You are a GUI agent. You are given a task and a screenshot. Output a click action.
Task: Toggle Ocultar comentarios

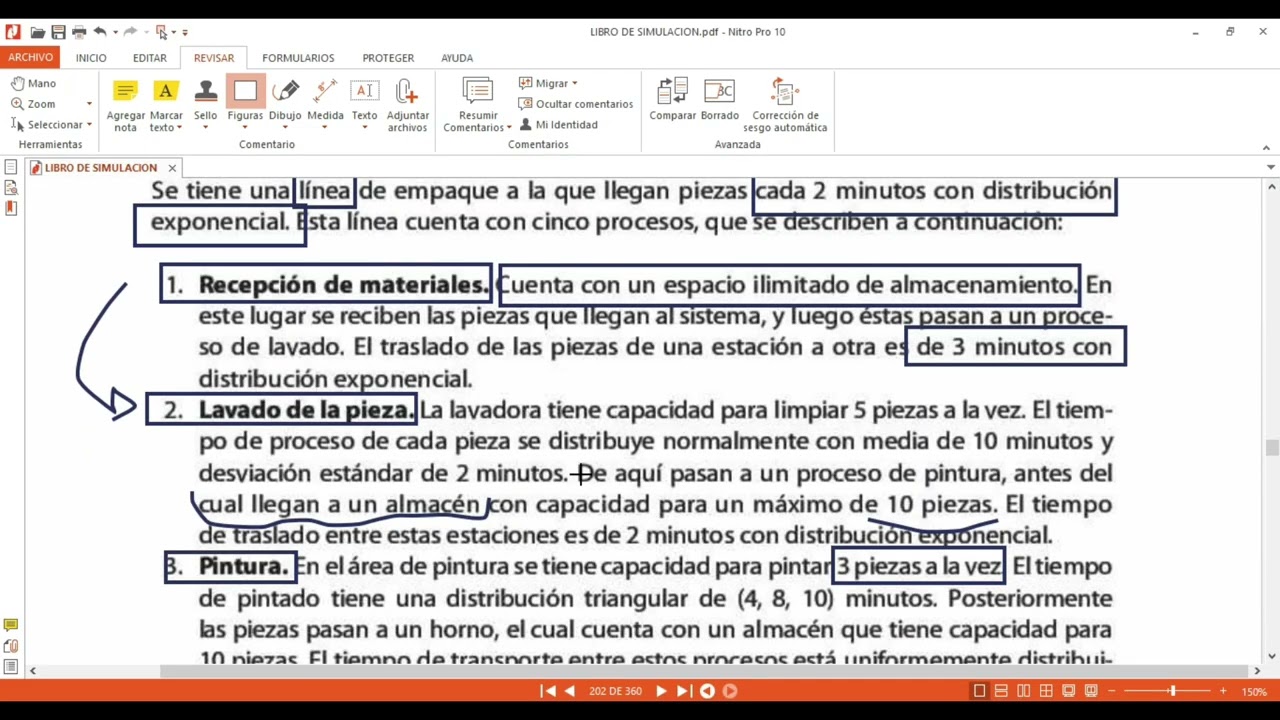point(575,104)
